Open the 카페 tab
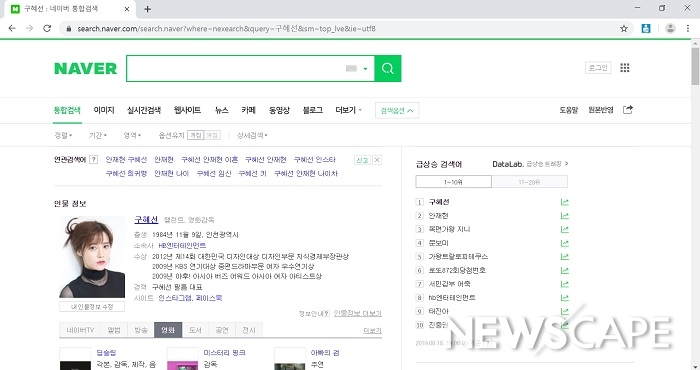 248,110
